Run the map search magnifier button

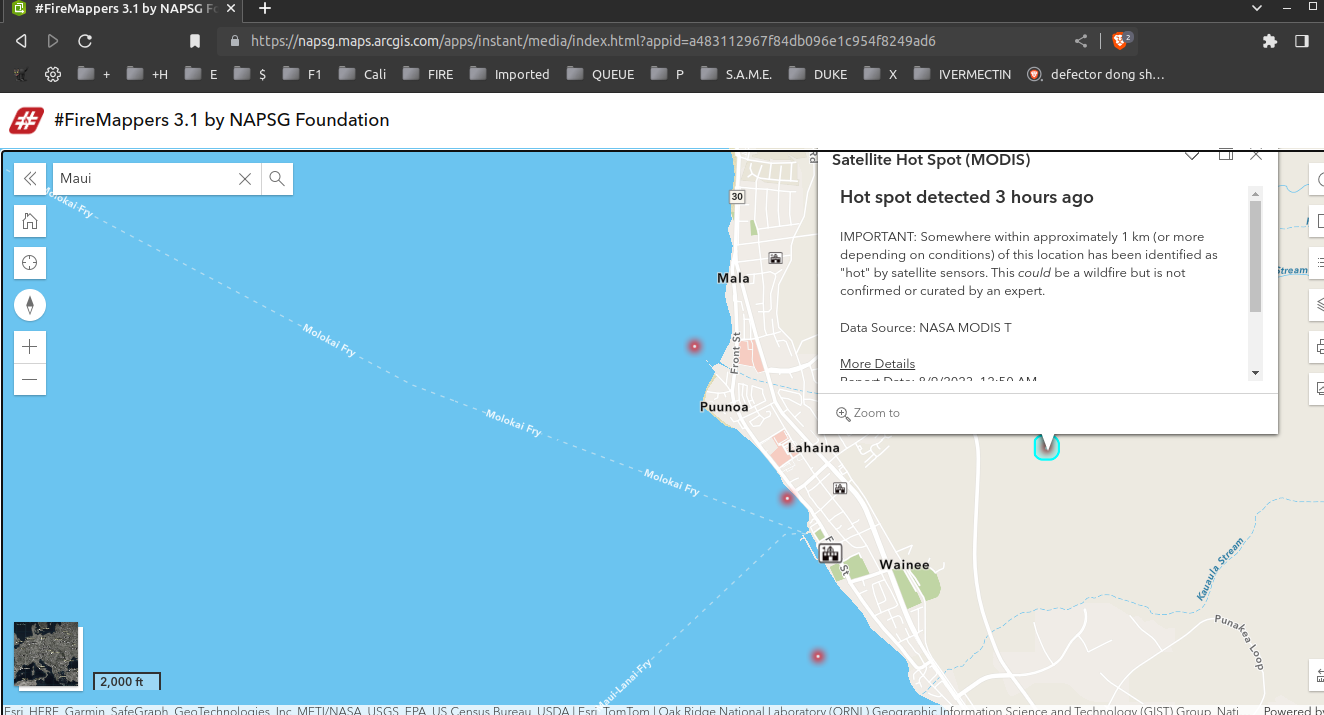(277, 179)
